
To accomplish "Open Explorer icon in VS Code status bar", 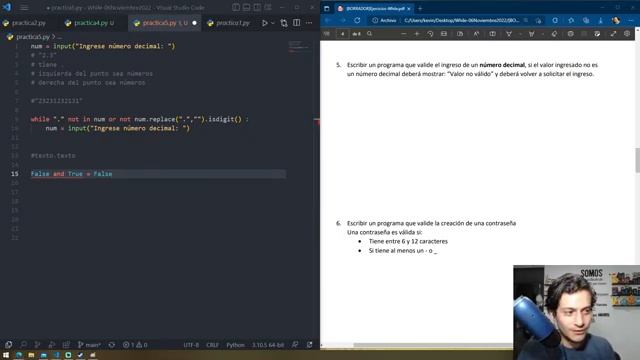I will (9, 345).
